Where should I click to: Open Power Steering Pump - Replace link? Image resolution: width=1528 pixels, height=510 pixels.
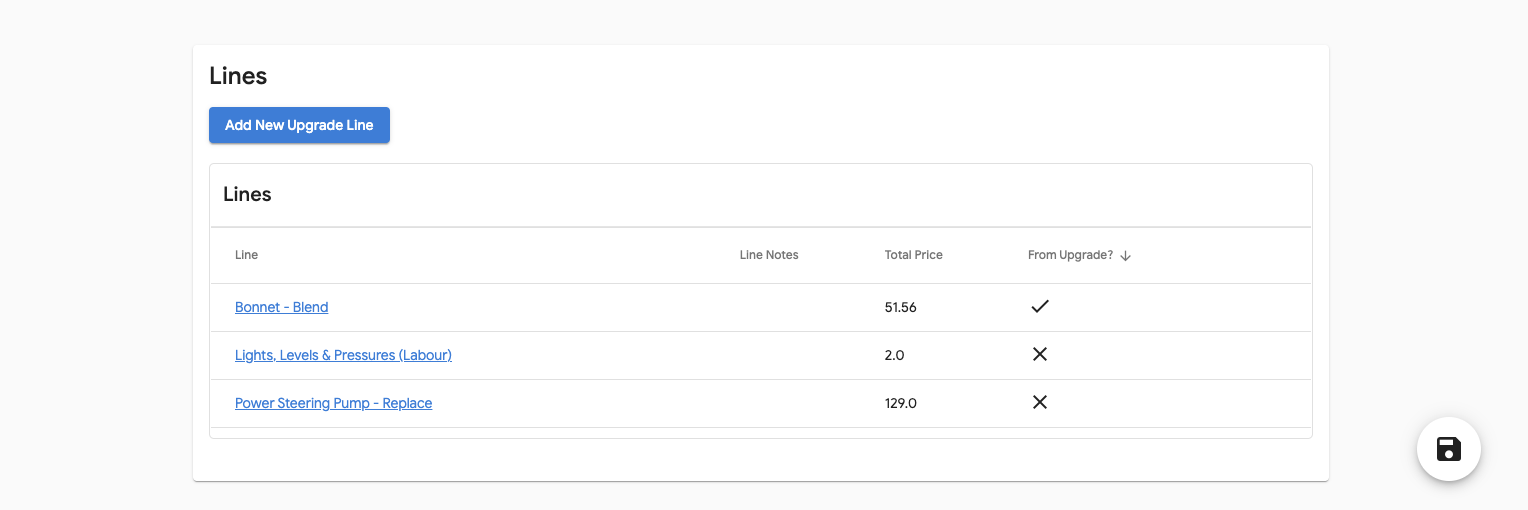click(x=333, y=403)
